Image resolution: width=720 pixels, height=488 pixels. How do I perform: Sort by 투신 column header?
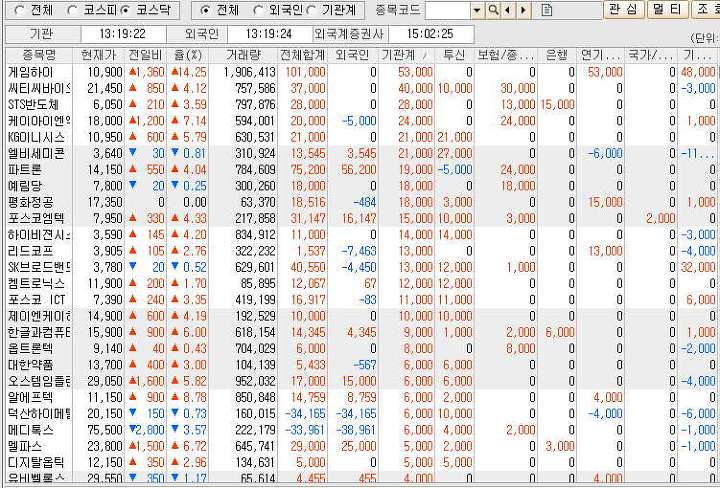[x=454, y=55]
